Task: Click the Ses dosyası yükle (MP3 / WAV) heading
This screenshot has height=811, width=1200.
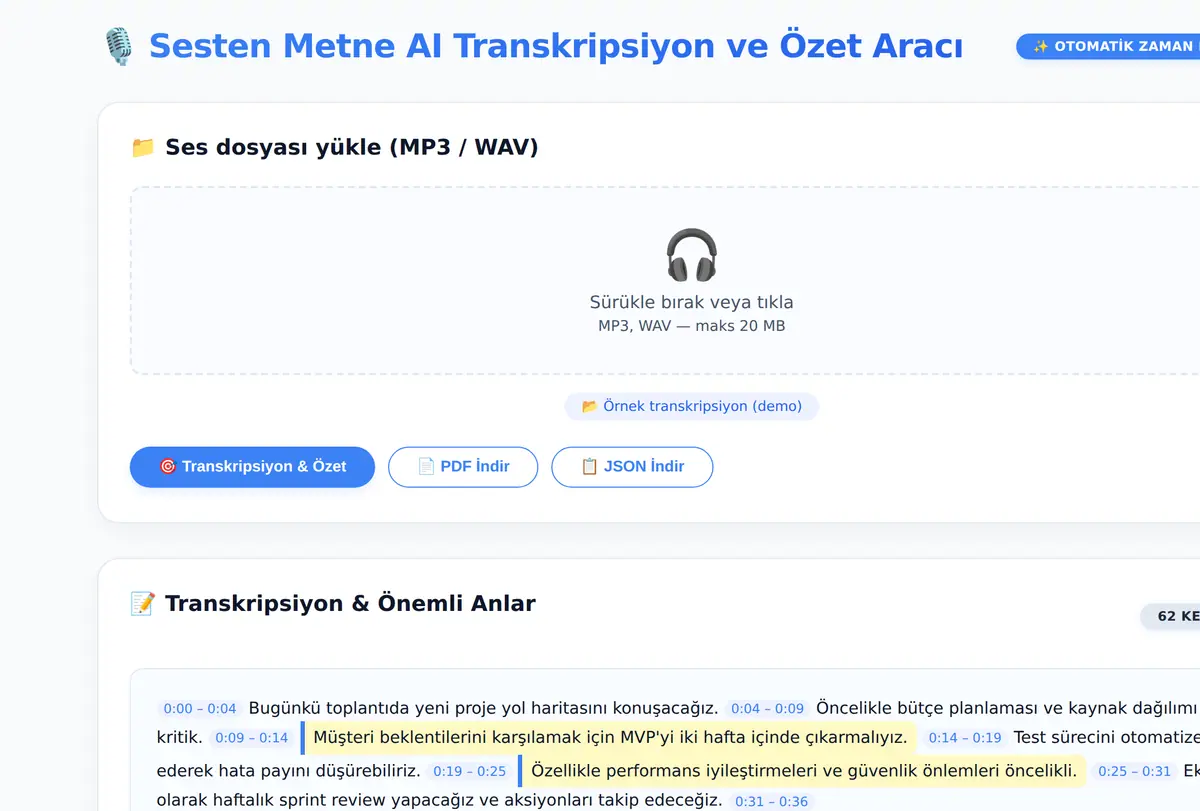Action: tap(352, 148)
